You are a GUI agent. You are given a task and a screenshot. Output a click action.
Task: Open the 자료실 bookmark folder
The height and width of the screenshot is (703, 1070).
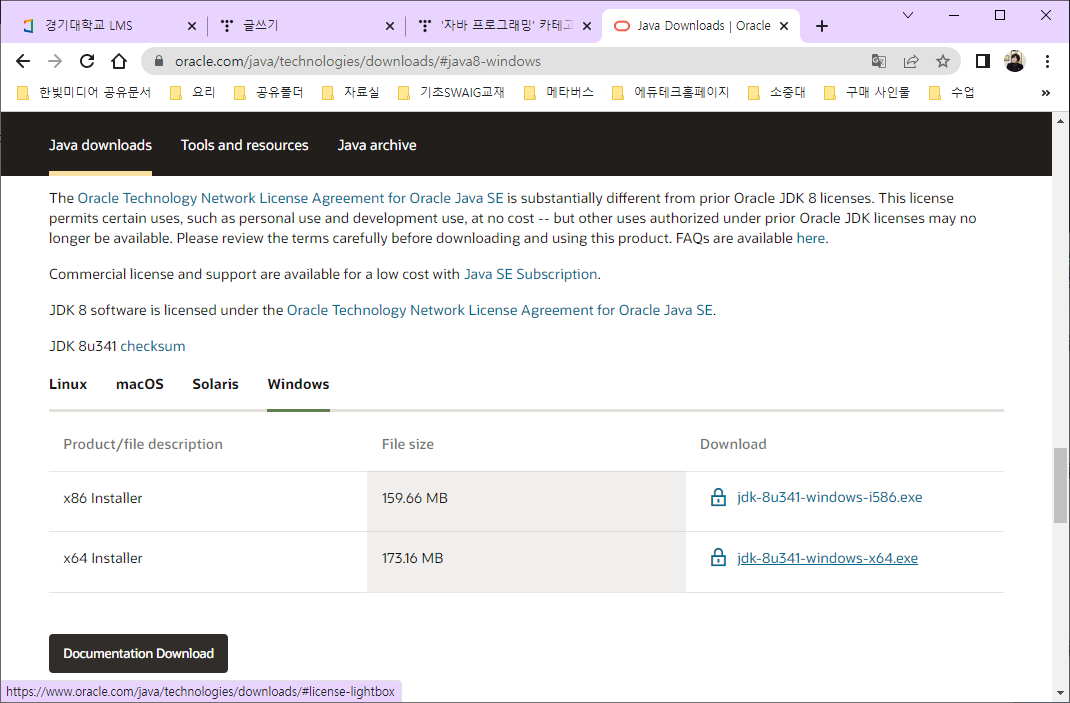[350, 93]
